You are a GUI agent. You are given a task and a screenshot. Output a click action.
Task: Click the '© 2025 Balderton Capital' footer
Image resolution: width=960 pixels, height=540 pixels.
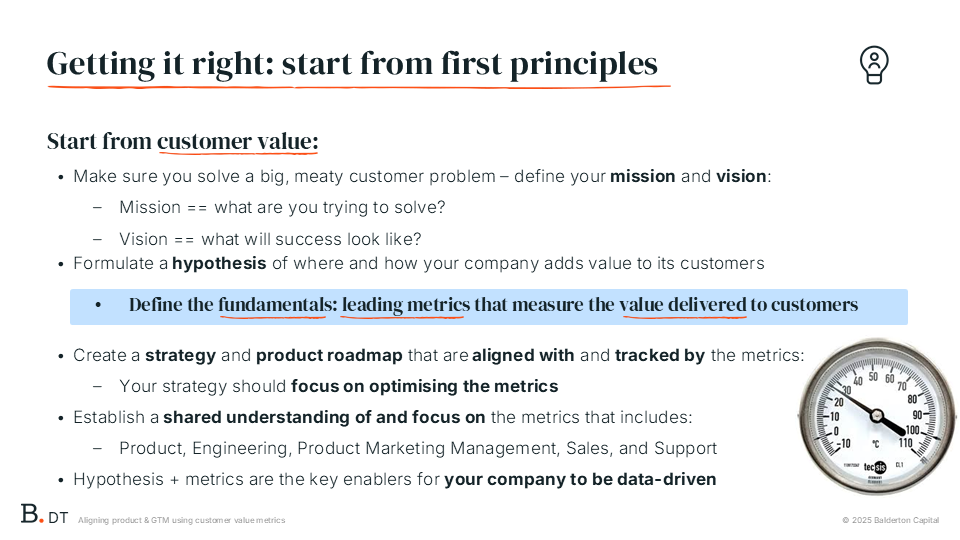(890, 520)
